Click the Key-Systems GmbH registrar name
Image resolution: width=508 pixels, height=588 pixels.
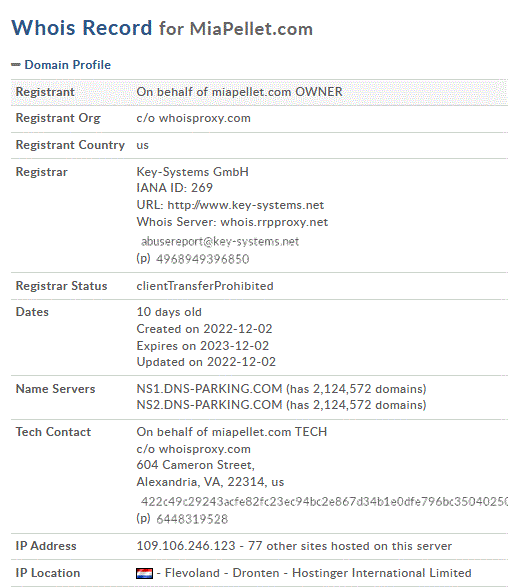pyautogui.click(x=192, y=172)
